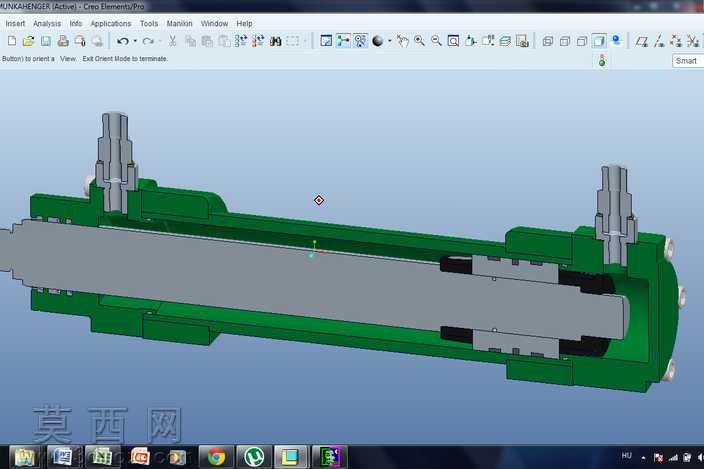The width and height of the screenshot is (704, 469).
Task: Refit the model to the screen
Action: click(453, 41)
